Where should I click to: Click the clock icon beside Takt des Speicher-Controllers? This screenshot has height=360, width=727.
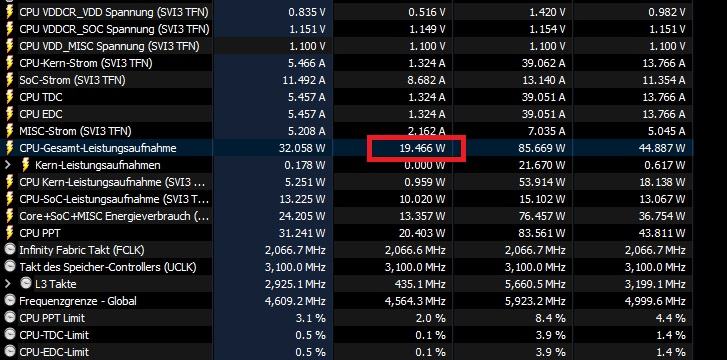[9, 267]
